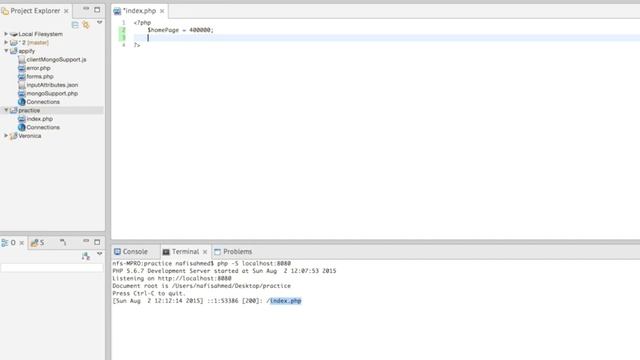The height and width of the screenshot is (360, 640).
Task: Select inputAttributes.json in the tree
Action: 52,85
